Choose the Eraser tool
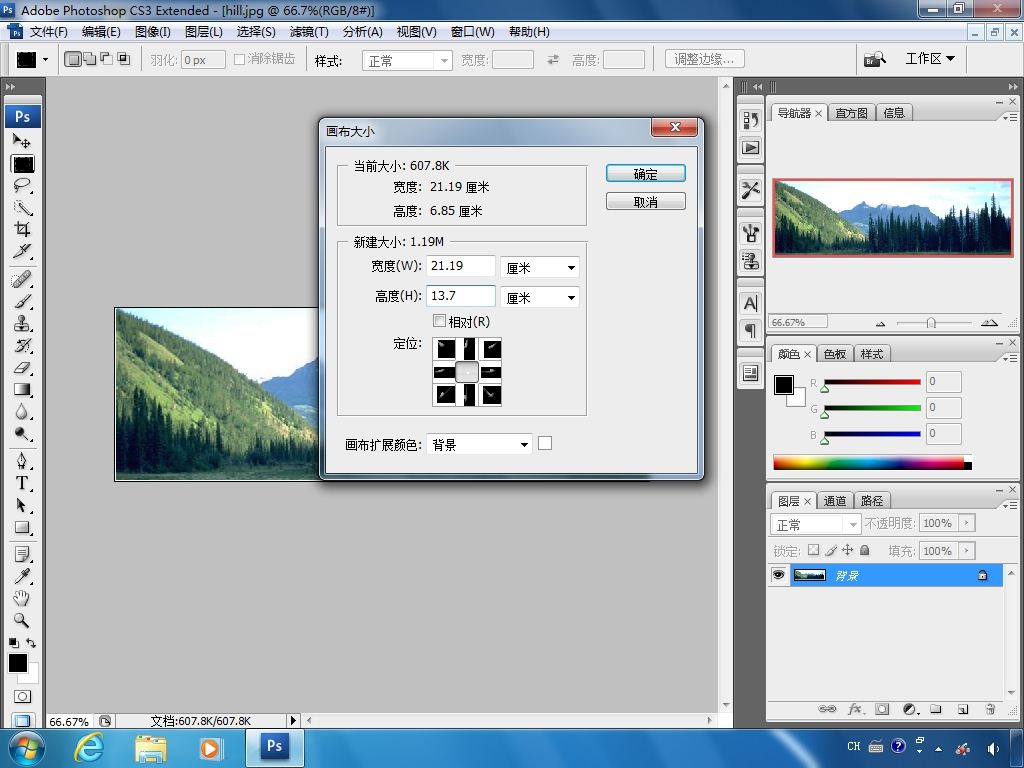1024x768 pixels. [22, 368]
